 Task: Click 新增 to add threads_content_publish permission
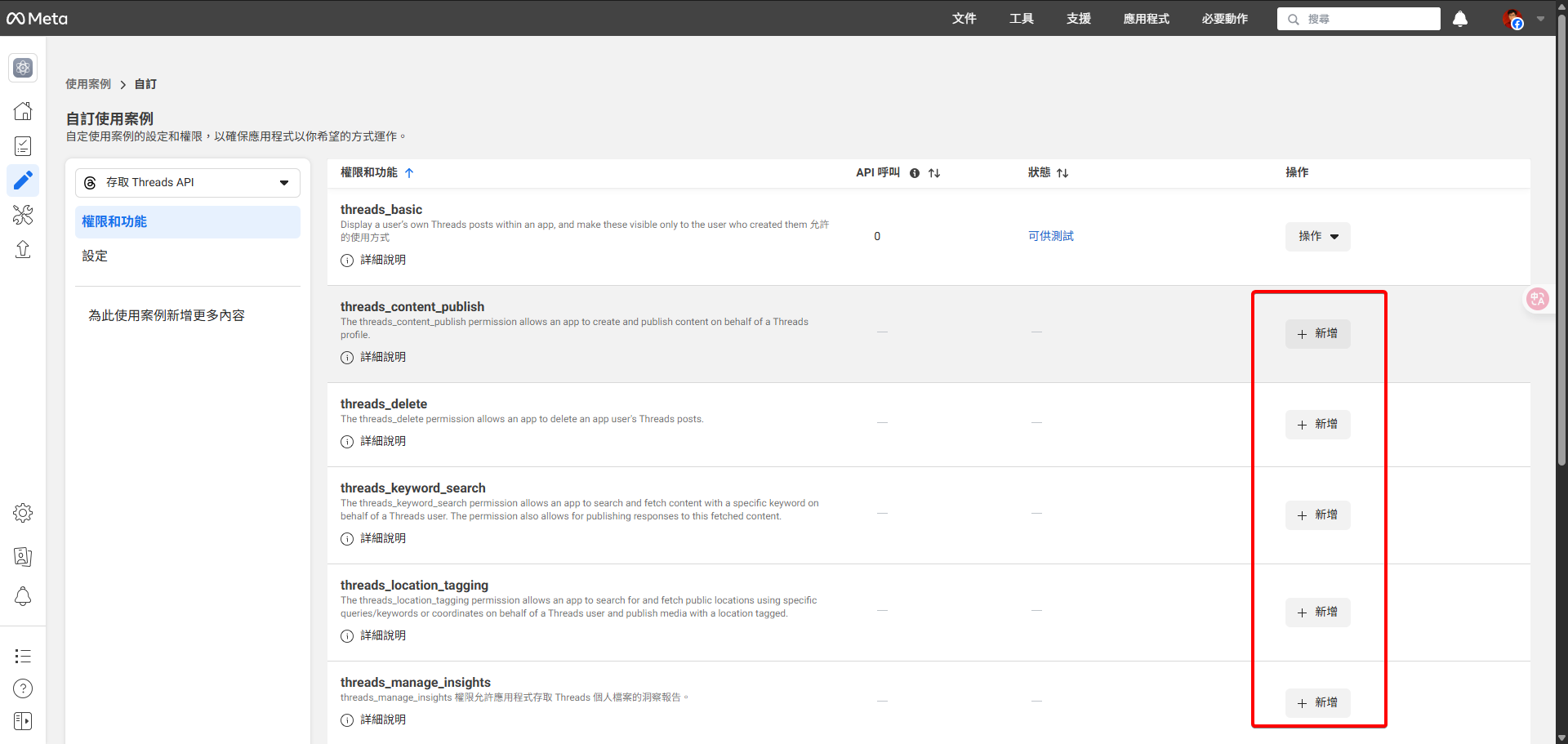1317,333
